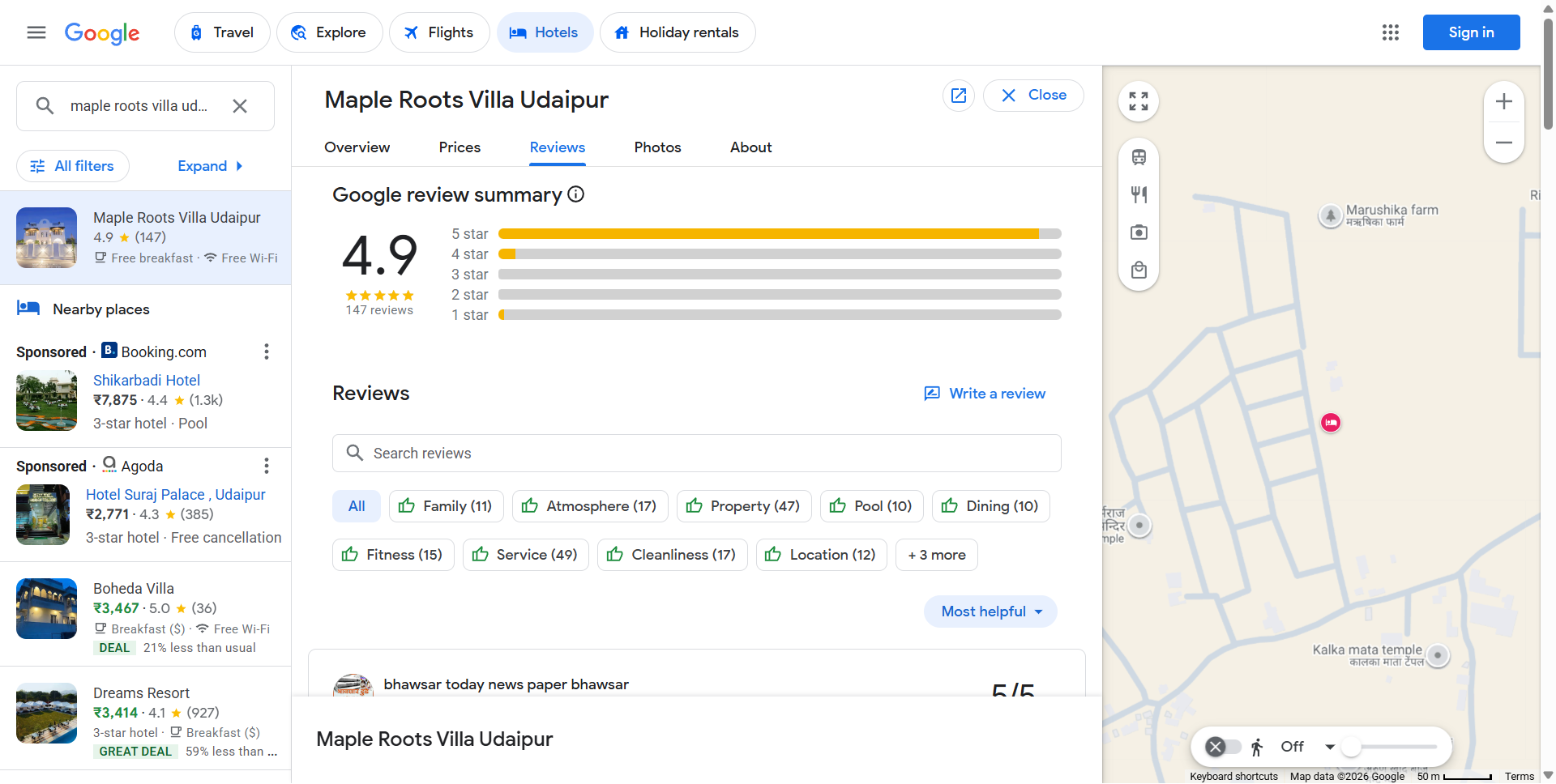Write a review for the hotel
1556x784 pixels.
click(985, 394)
